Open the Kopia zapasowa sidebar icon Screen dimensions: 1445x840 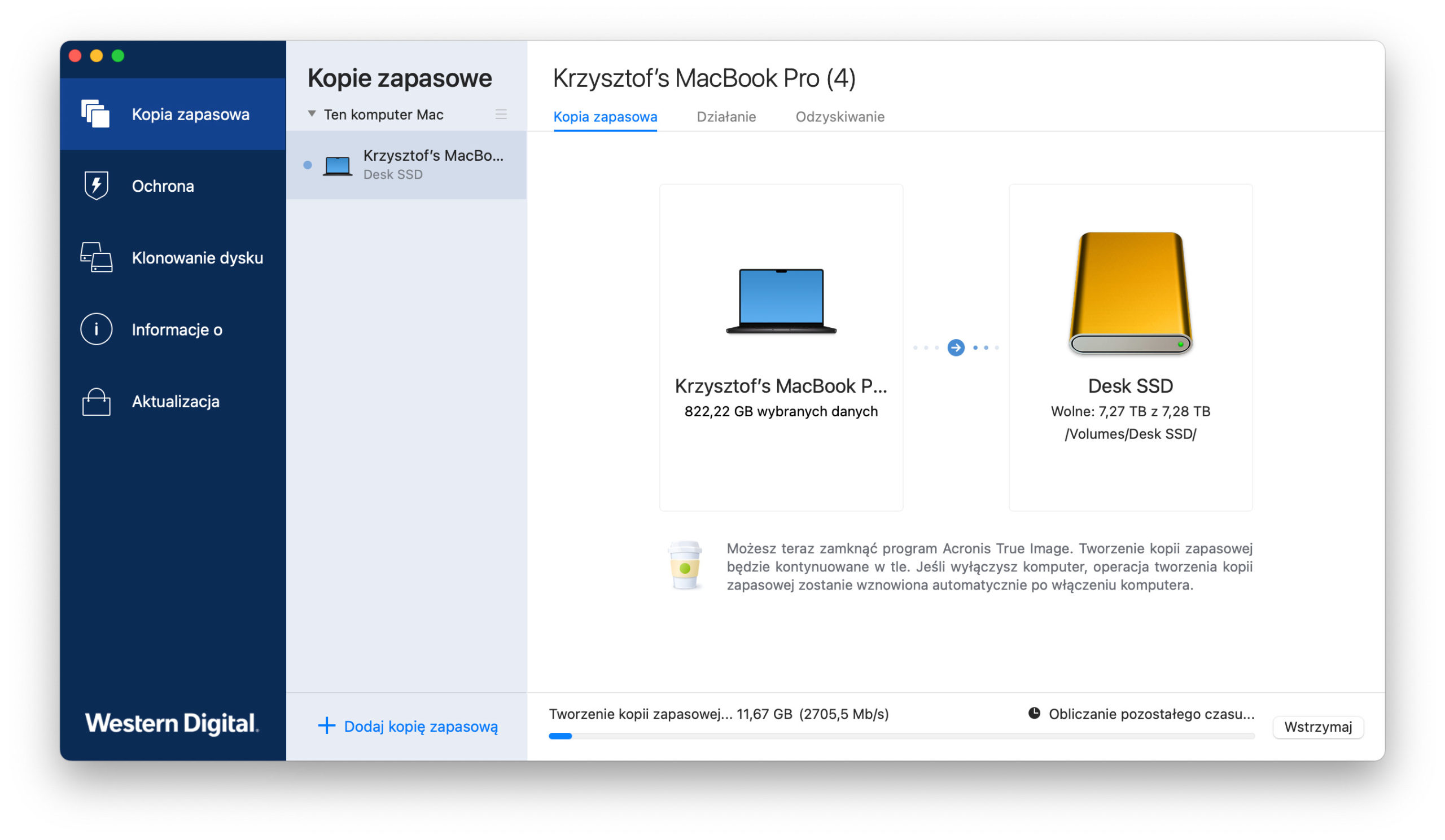tap(95, 113)
